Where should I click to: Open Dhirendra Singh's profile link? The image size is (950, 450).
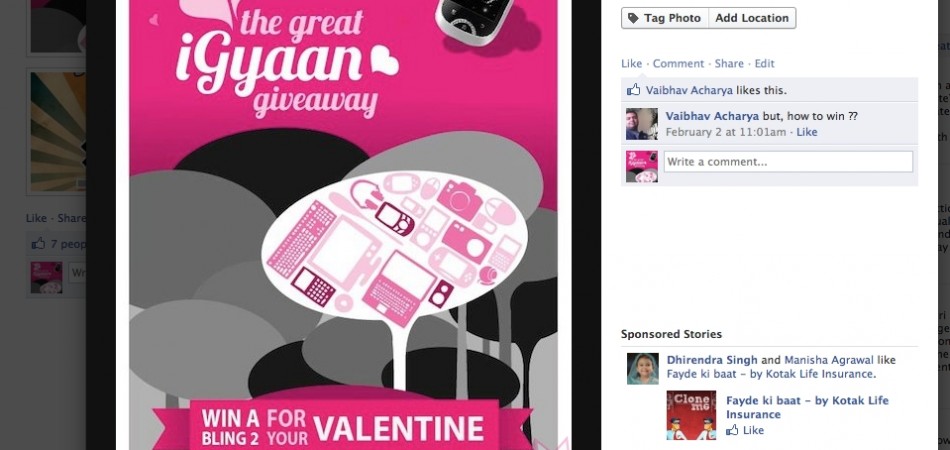tap(712, 360)
